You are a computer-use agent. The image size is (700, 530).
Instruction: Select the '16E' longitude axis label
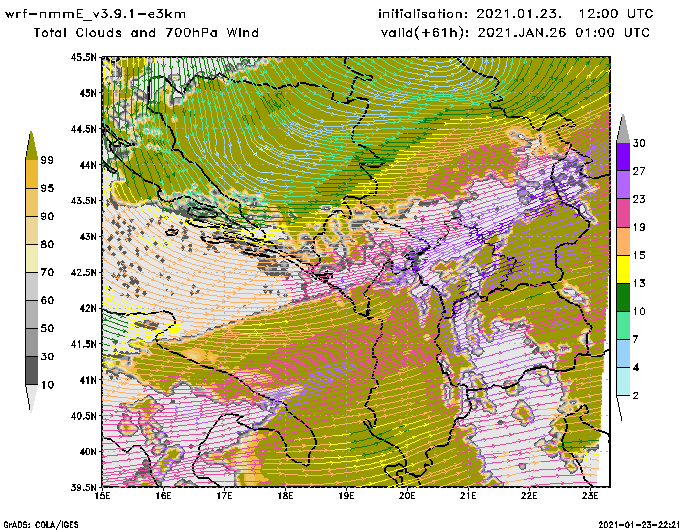pyautogui.click(x=163, y=496)
